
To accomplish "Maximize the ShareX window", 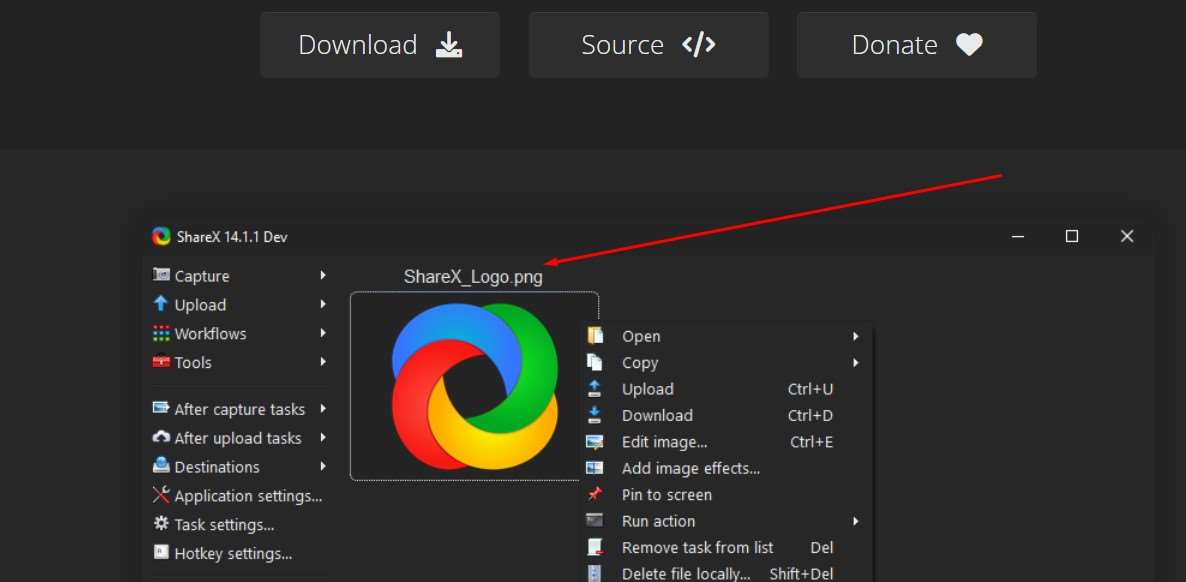I will click(1072, 236).
